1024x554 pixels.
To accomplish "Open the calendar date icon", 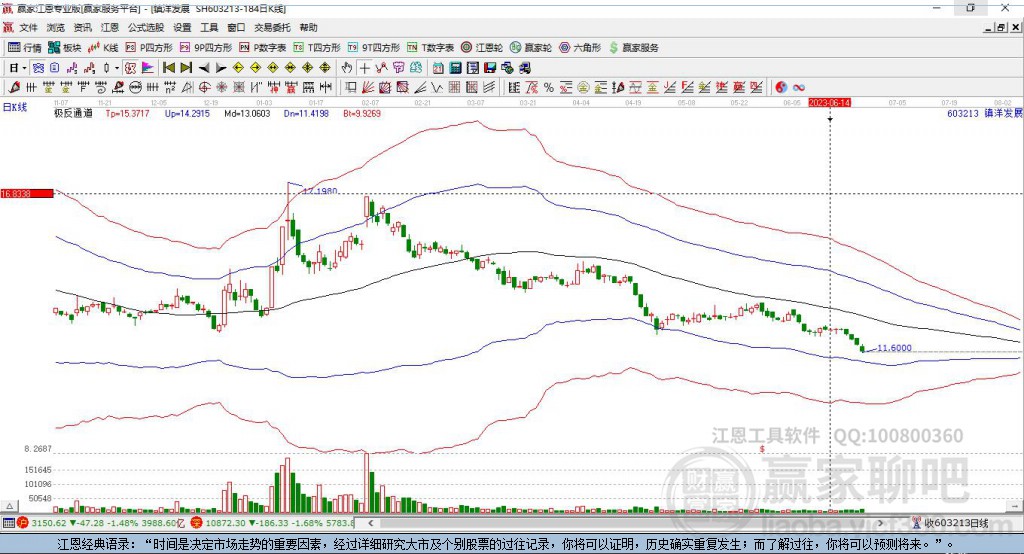I will [x=438, y=68].
